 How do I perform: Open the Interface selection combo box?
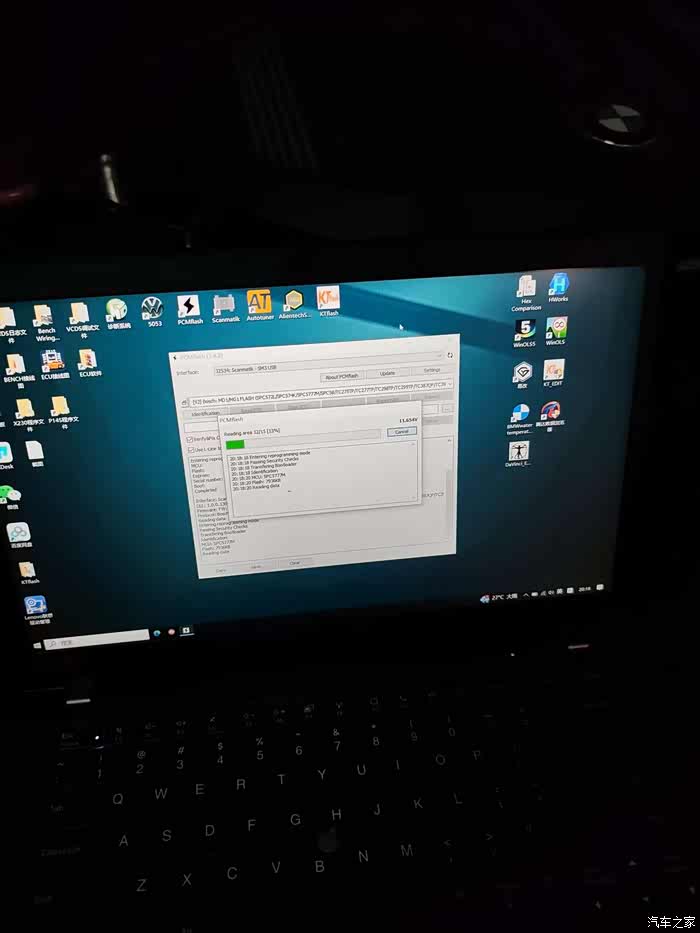330,364
